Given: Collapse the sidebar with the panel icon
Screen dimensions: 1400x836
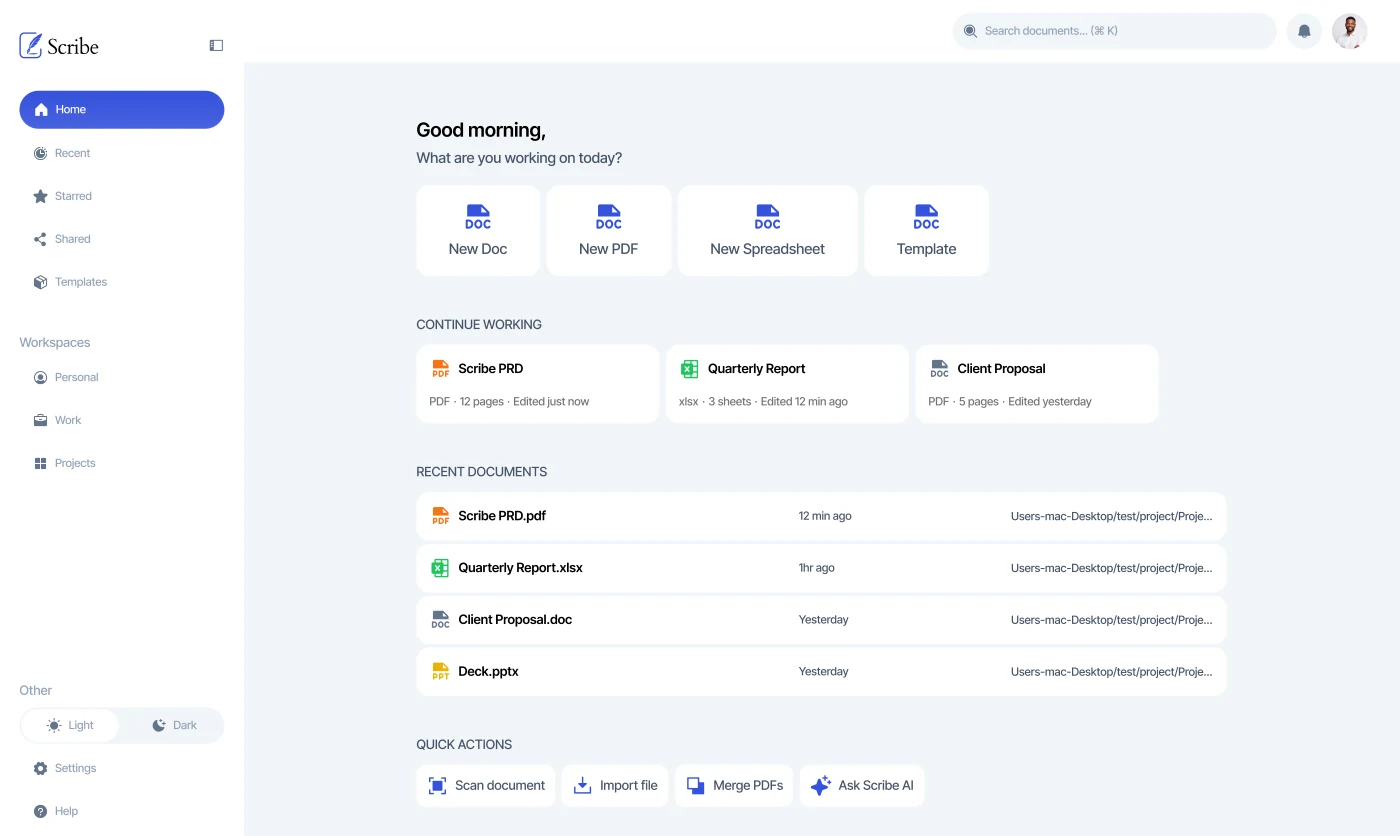Looking at the screenshot, I should tap(216, 45).
